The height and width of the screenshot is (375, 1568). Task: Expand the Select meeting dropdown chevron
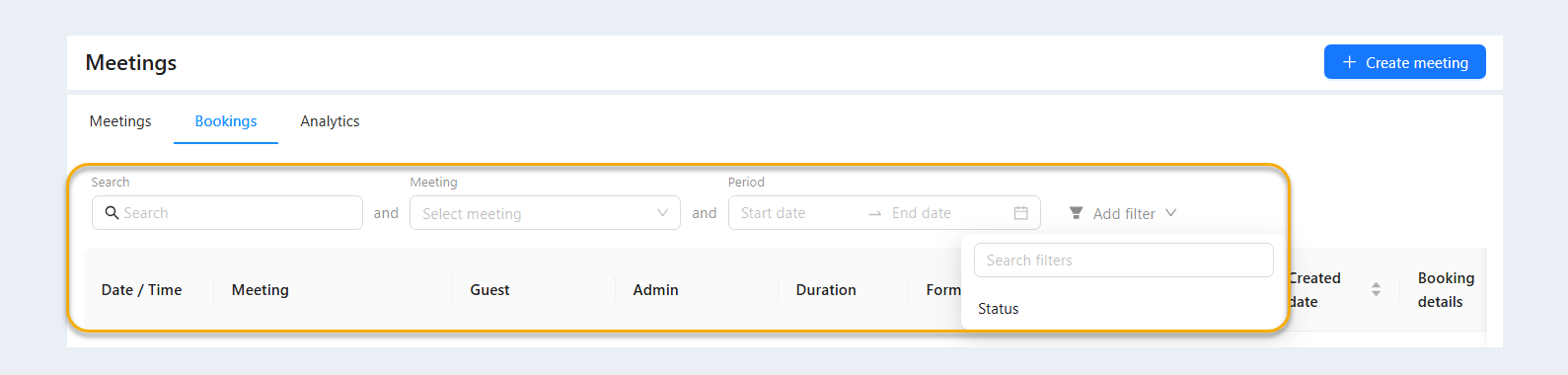662,213
